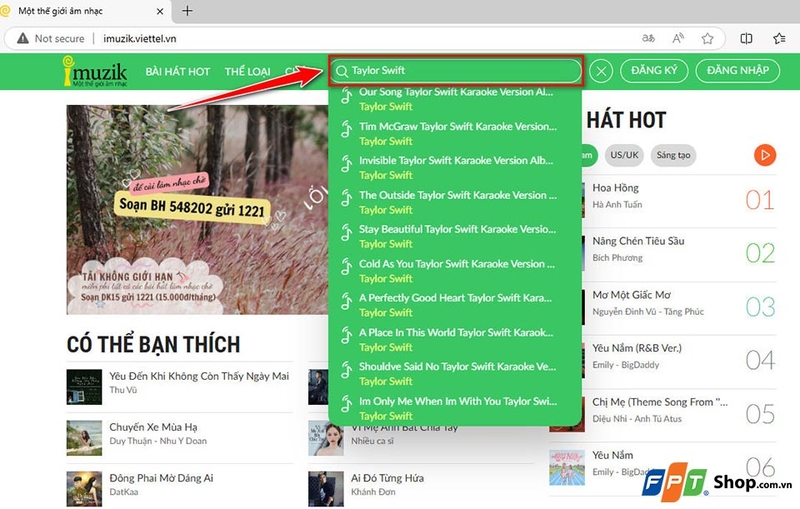Viewport: 800px width, 509px height.
Task: Click the imuzik.viettel.vn address bar
Action: click(139, 38)
